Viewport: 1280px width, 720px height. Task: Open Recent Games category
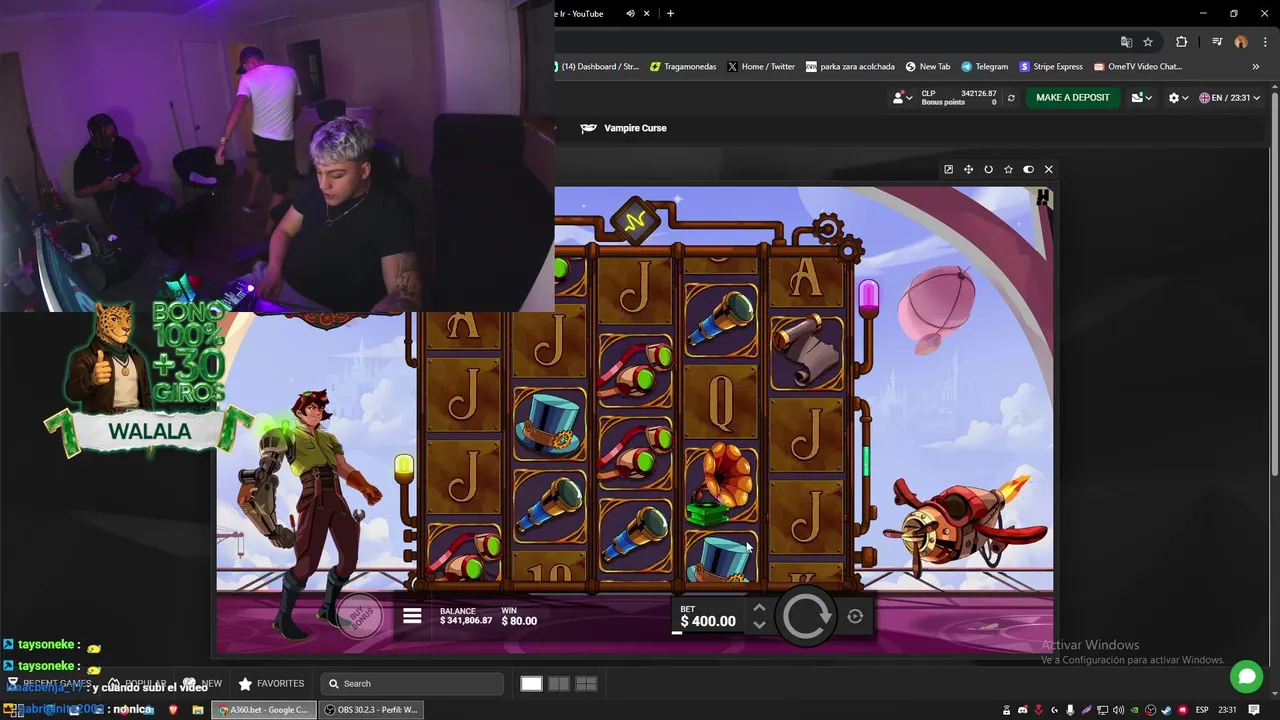point(49,684)
